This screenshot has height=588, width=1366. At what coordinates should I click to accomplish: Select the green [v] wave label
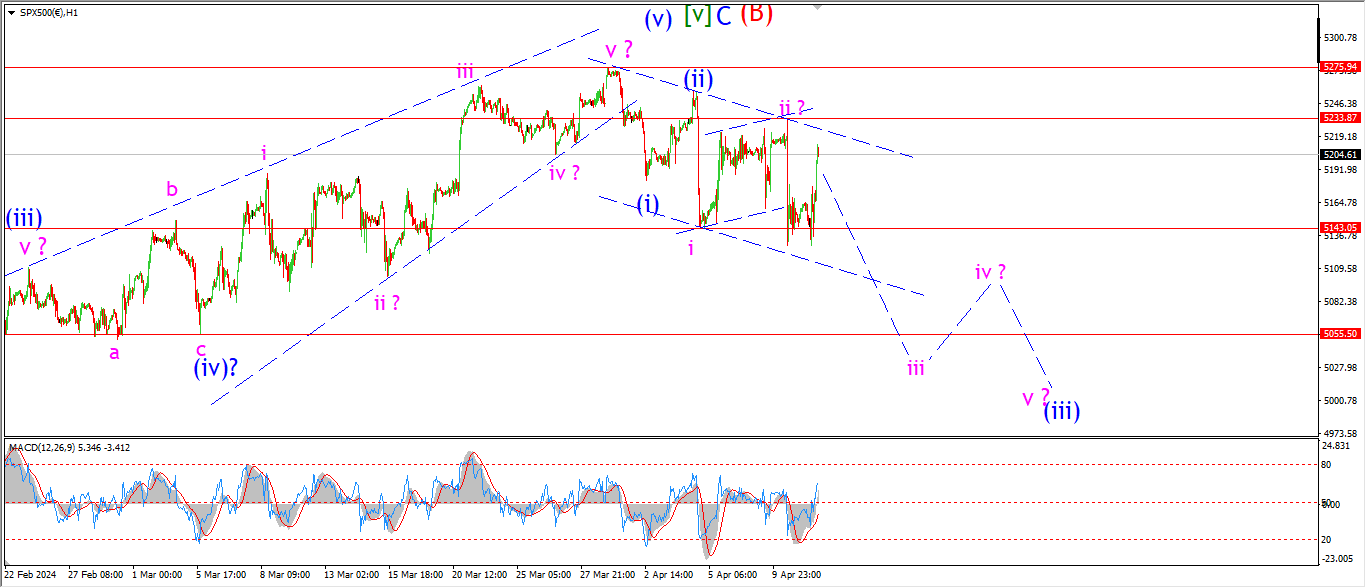click(x=698, y=15)
